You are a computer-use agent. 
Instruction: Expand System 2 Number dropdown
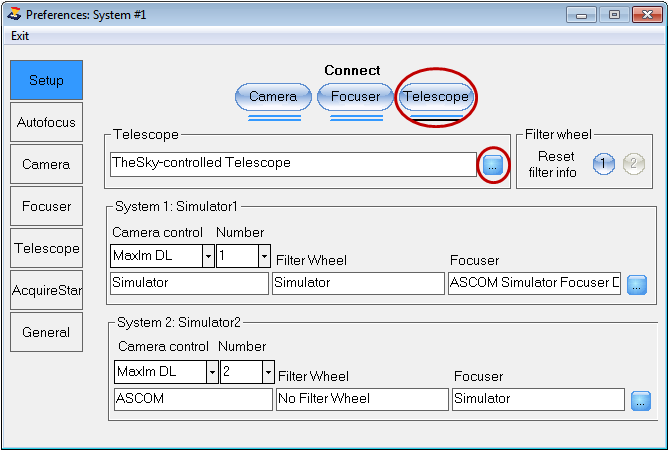268,372
